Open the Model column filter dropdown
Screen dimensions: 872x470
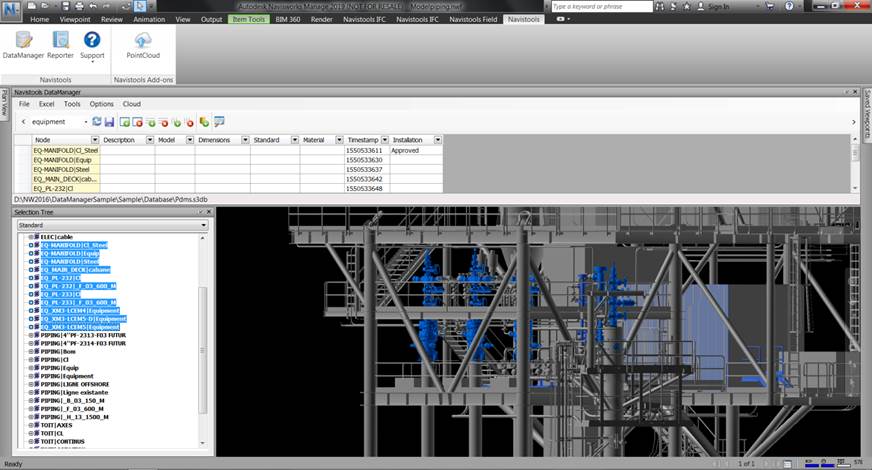tap(190, 140)
